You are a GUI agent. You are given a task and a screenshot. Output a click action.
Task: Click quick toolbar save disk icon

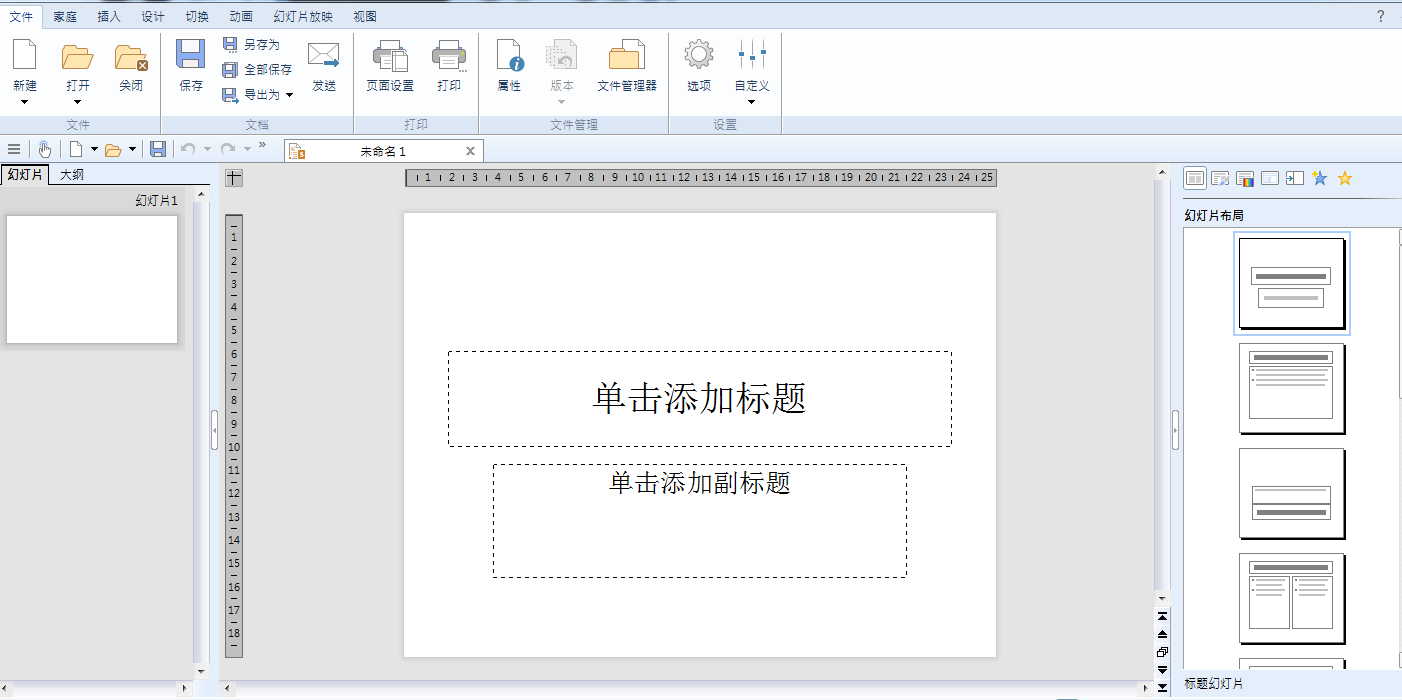(x=158, y=149)
